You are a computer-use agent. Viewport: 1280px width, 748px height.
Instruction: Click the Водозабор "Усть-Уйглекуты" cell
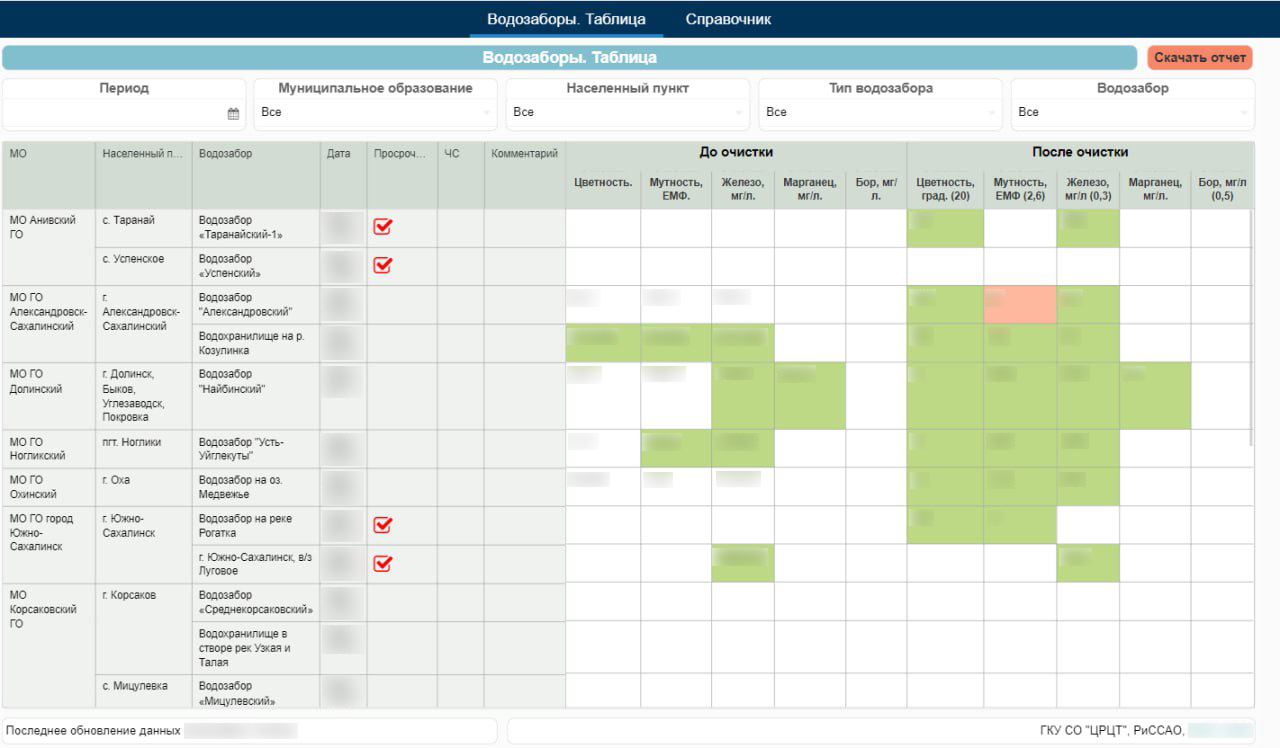(x=256, y=449)
